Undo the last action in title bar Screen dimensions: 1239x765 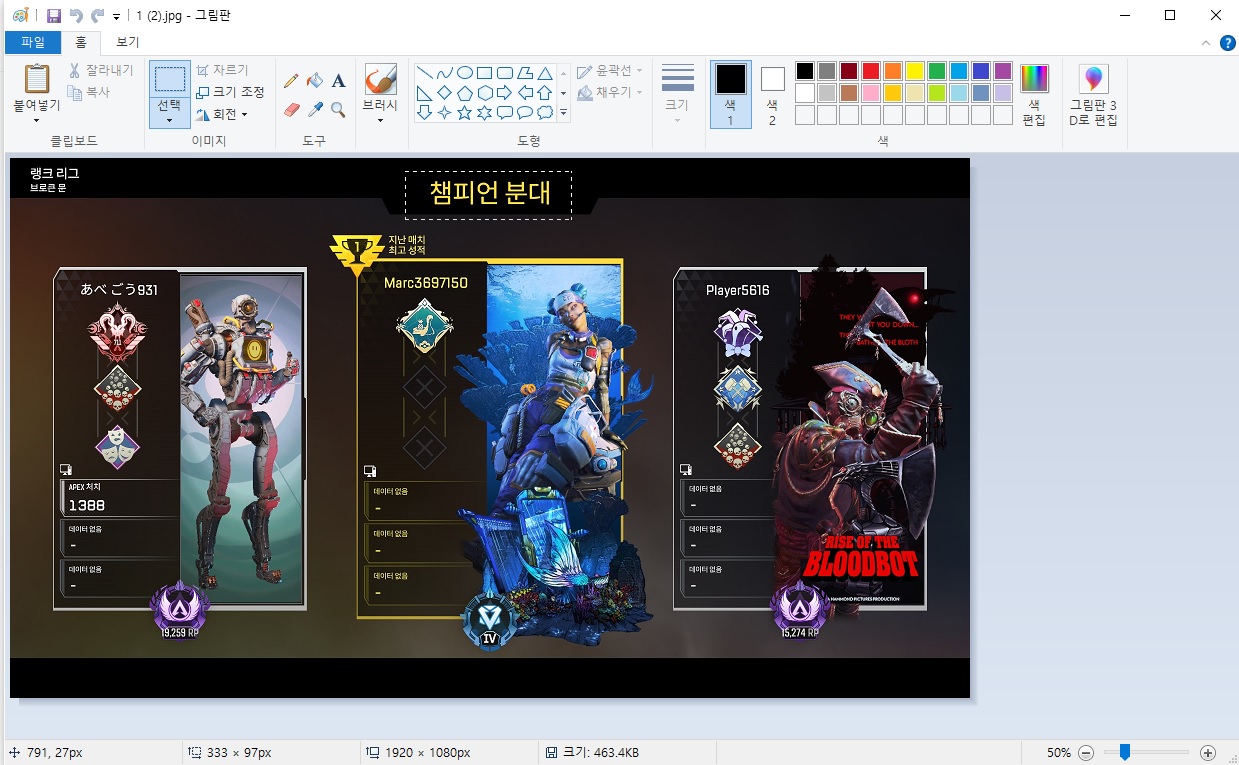pos(76,15)
